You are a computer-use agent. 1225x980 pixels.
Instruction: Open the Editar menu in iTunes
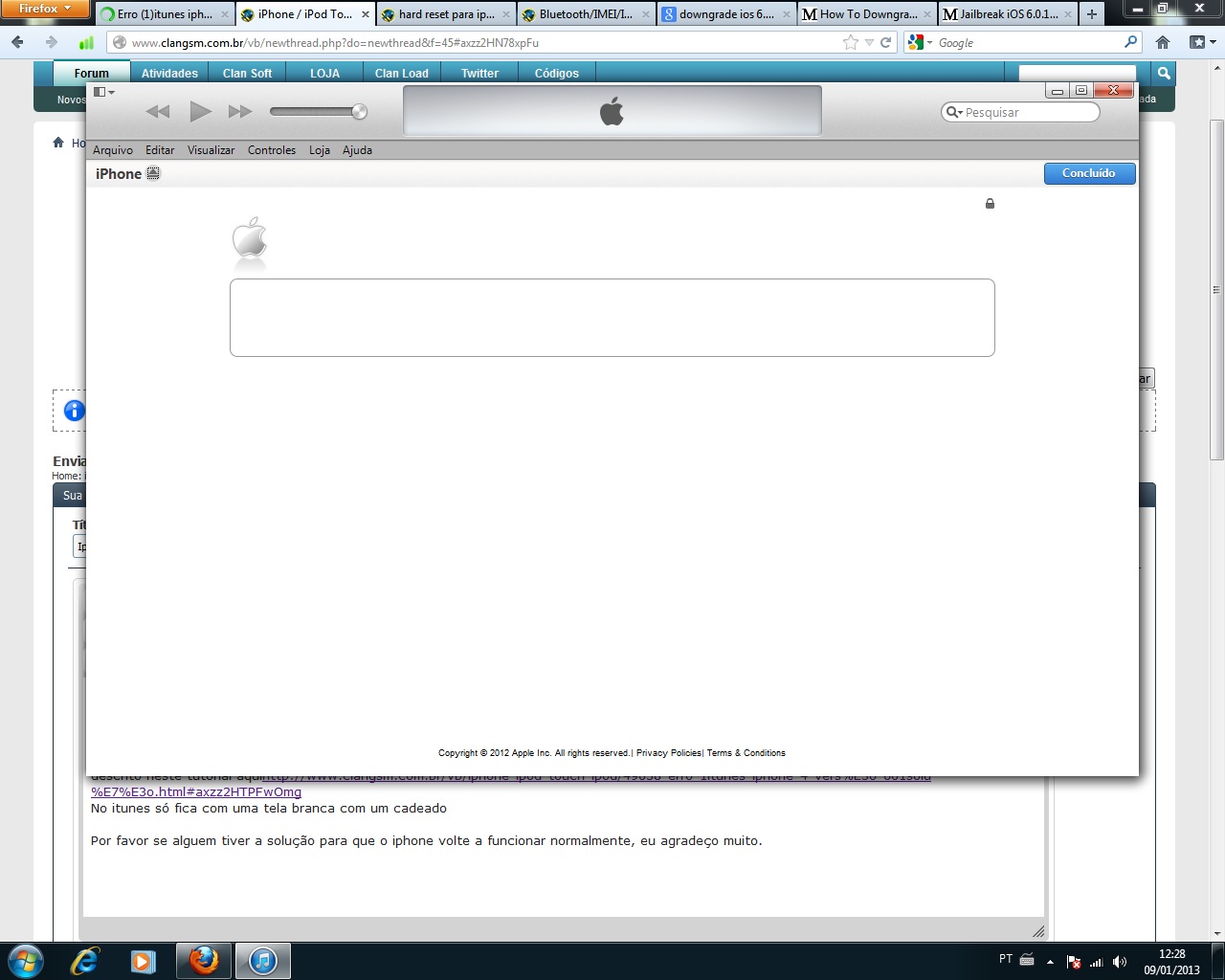tap(160, 150)
